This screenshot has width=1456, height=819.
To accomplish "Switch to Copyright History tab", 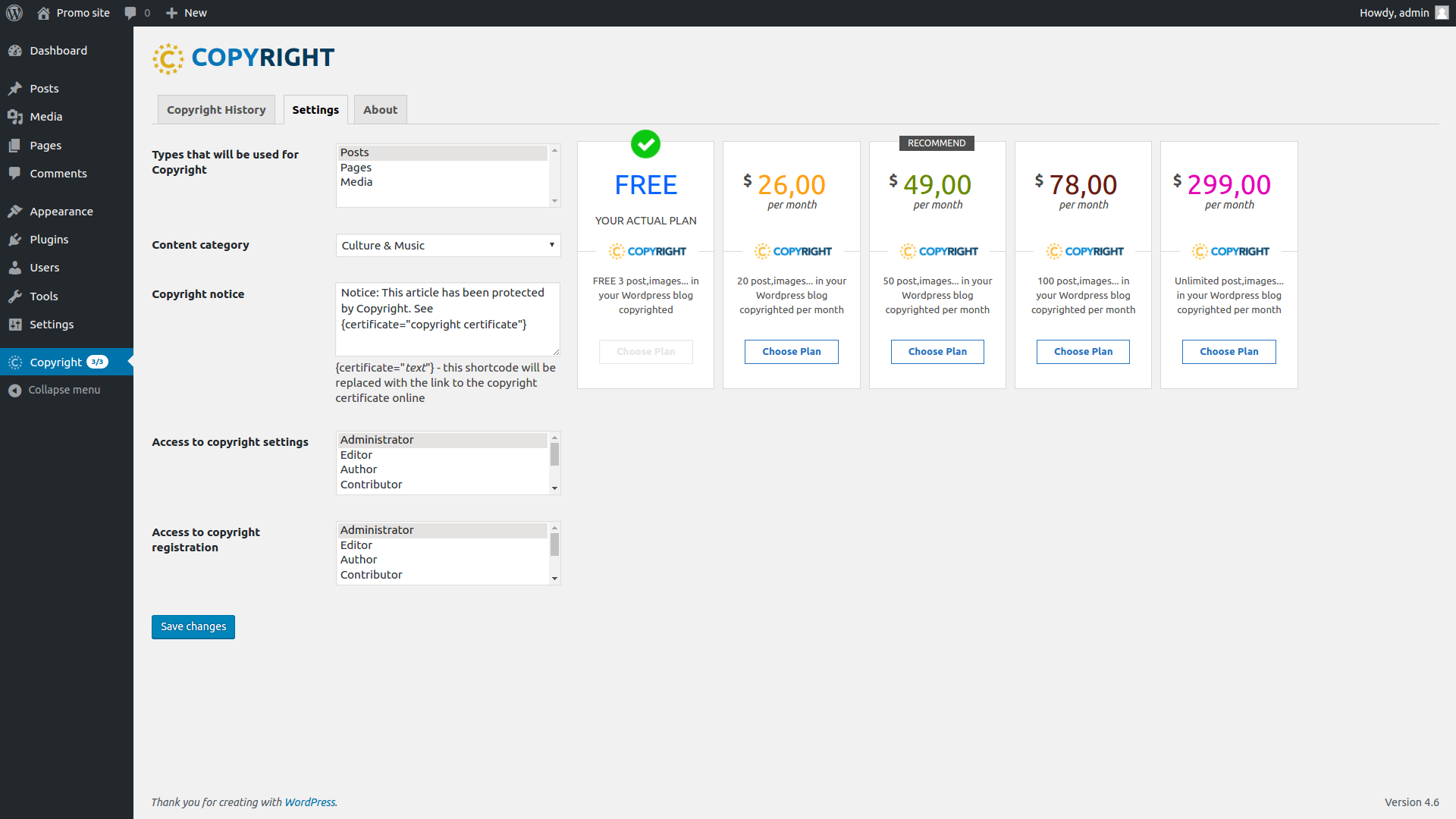I will point(216,110).
